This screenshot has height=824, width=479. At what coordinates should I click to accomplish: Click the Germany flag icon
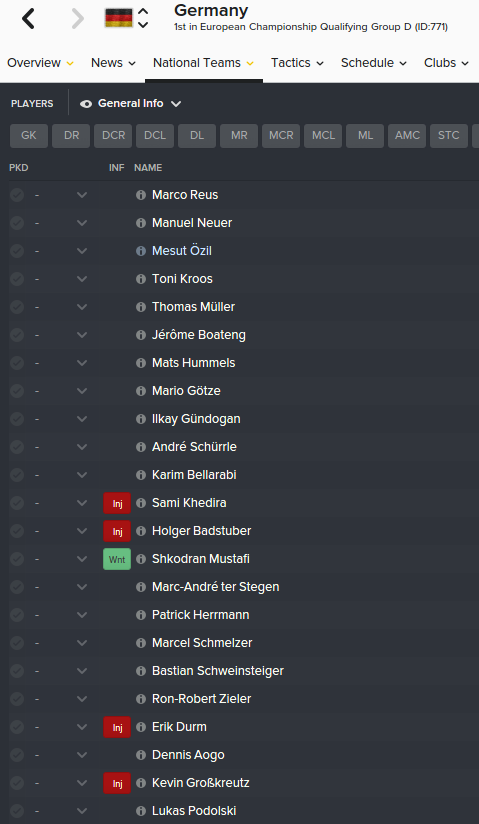119,18
